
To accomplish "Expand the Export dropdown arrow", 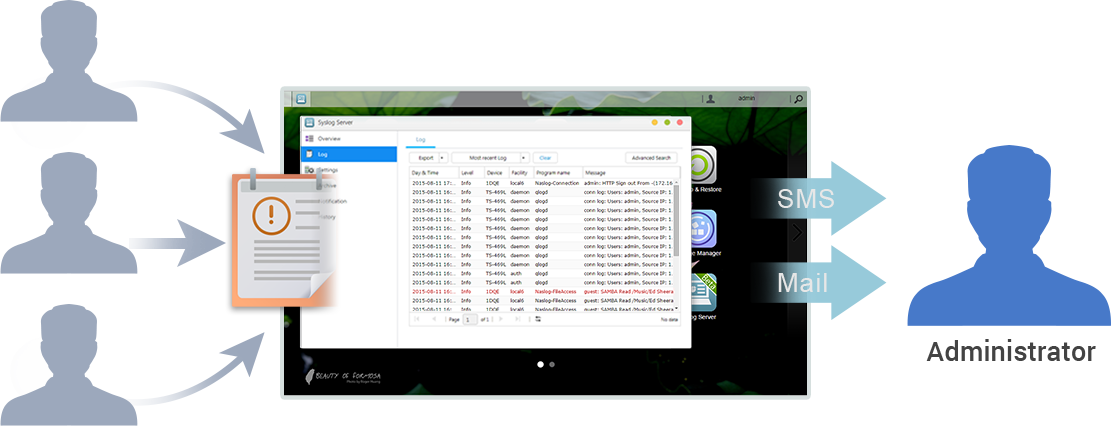I will tap(442, 158).
